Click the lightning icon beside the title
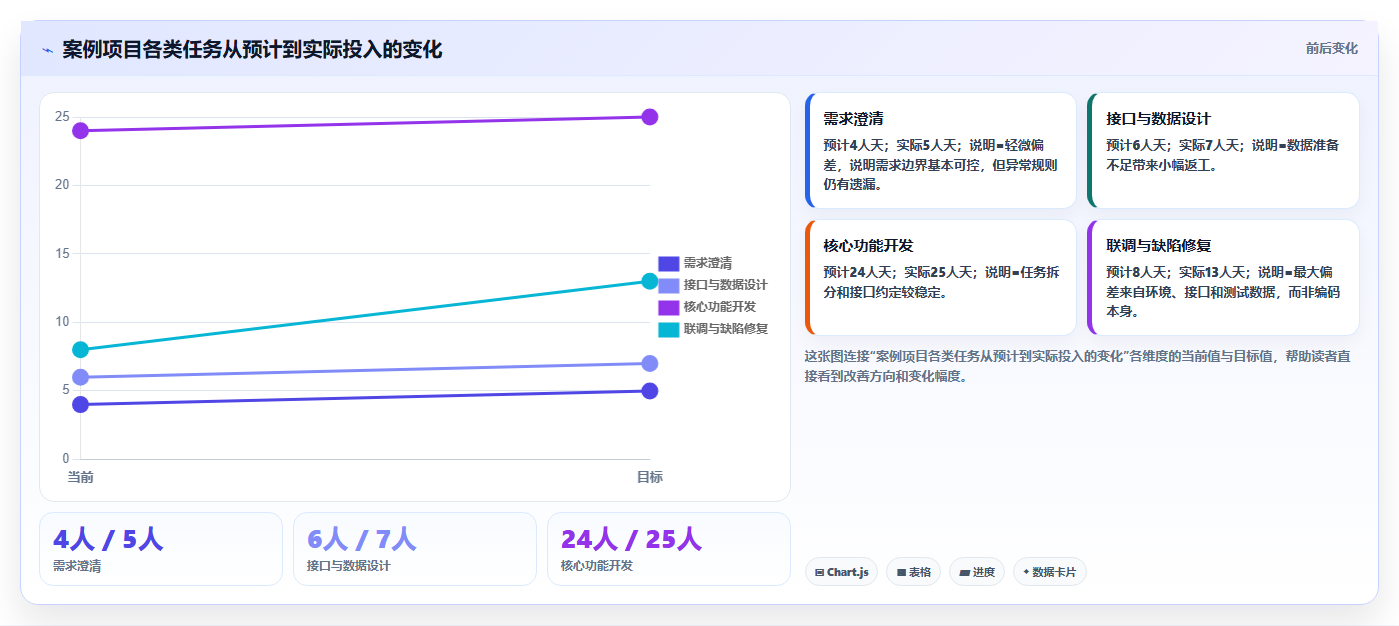The image size is (1399, 626). [x=47, y=50]
